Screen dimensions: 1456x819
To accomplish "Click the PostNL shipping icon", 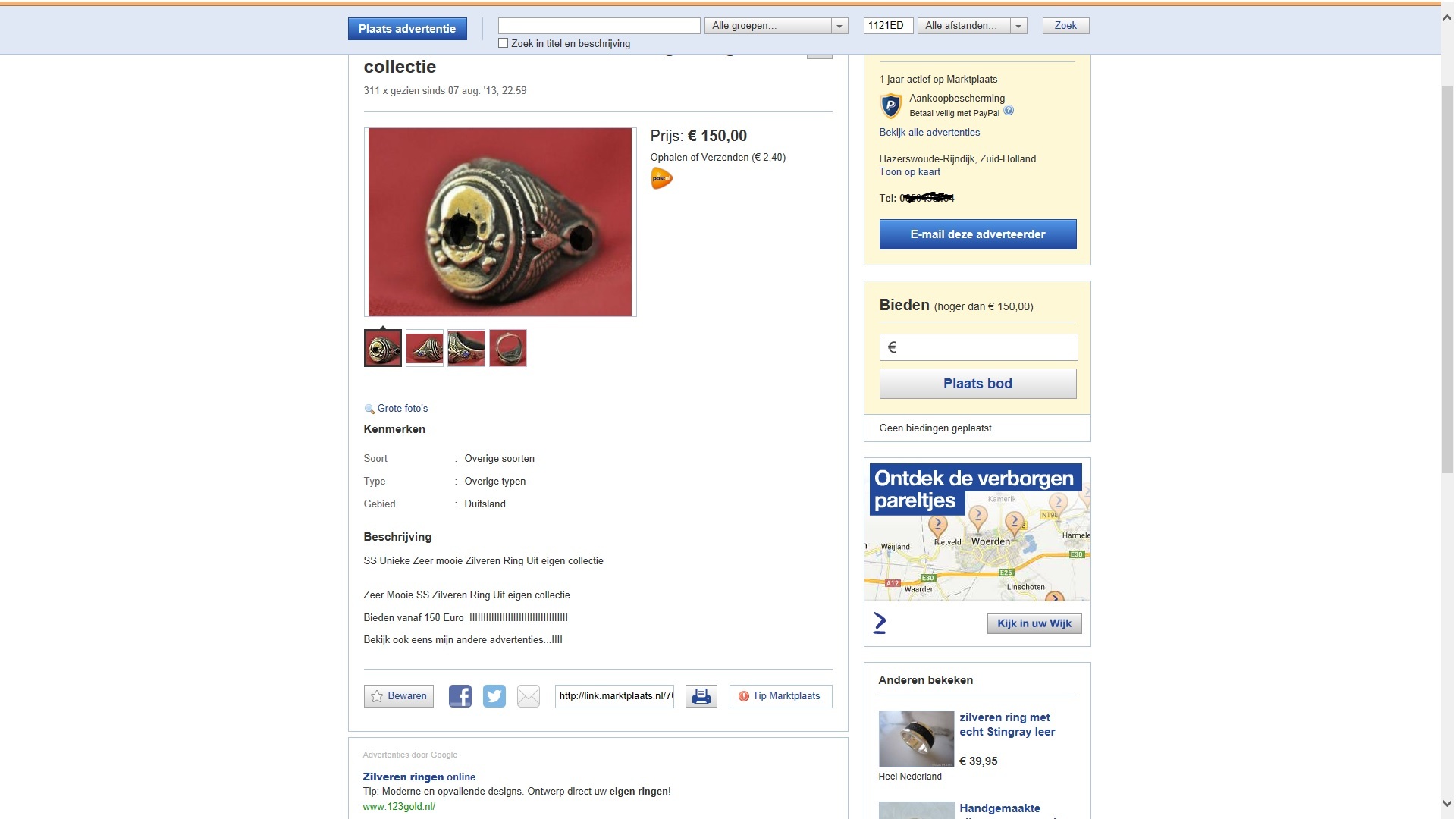I will point(661,179).
